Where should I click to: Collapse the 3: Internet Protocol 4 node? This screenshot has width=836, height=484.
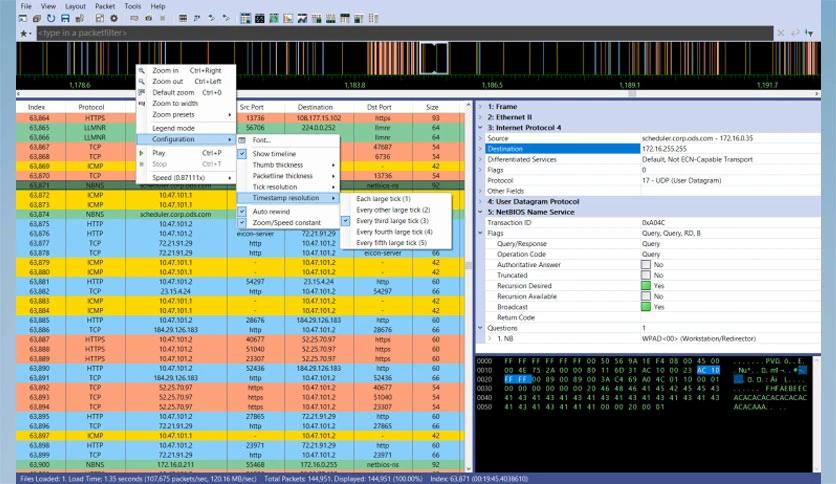coord(480,128)
